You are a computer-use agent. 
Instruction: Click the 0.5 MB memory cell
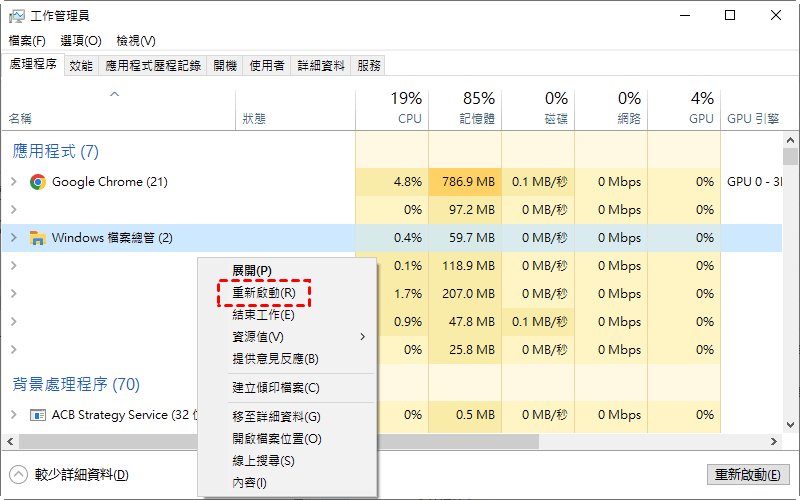(465, 415)
